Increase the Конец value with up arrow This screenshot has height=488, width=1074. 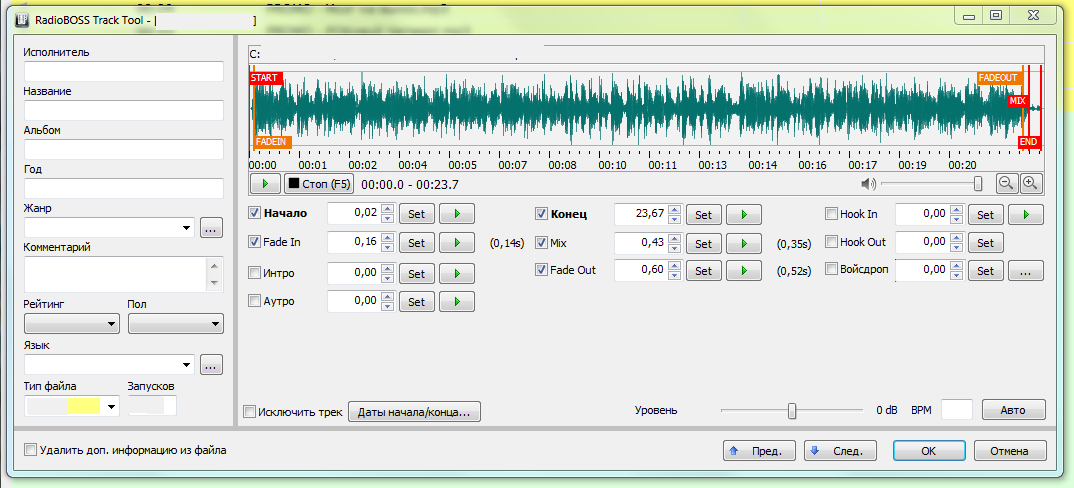(x=674, y=210)
